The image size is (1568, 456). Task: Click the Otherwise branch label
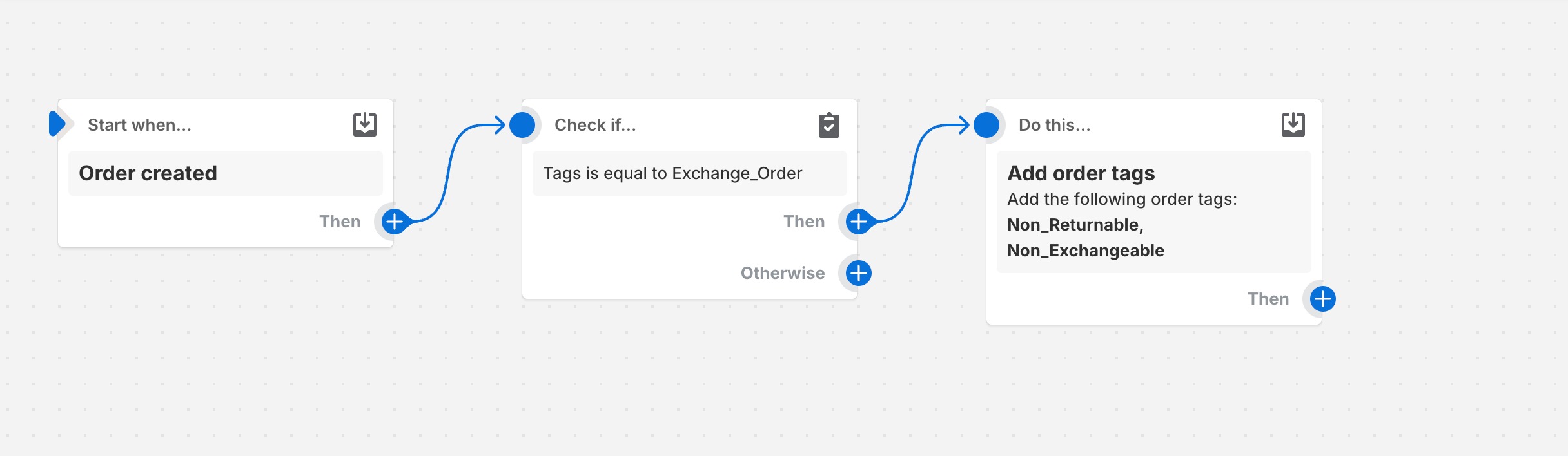783,273
